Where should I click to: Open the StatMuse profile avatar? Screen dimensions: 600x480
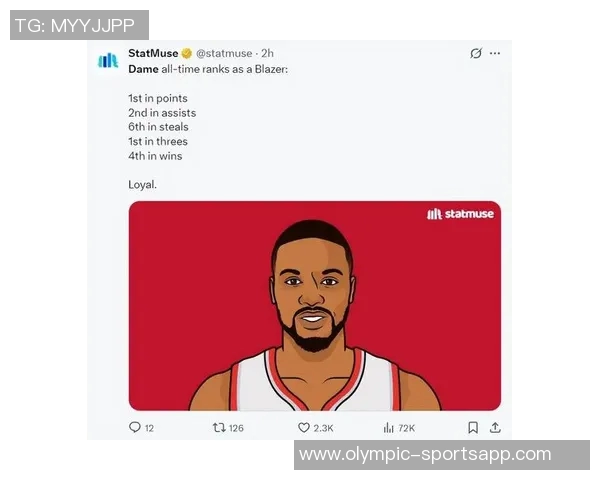108,60
